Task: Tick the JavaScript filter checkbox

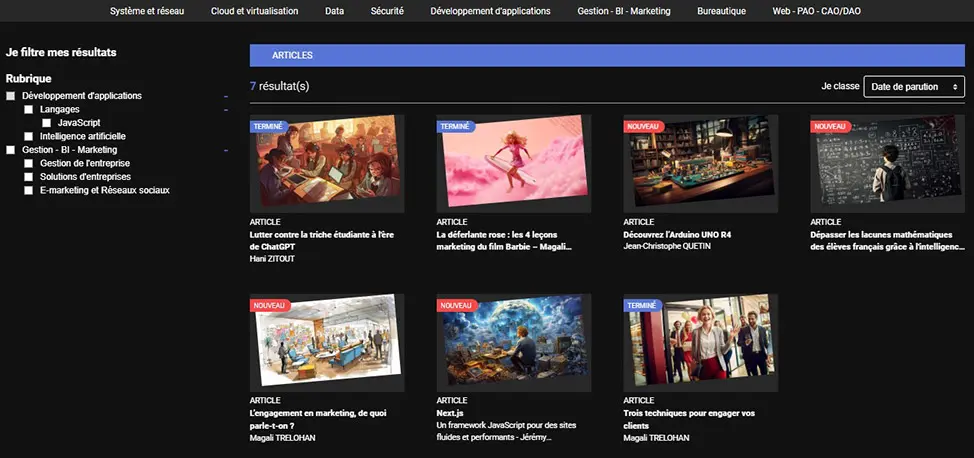Action: (47, 123)
